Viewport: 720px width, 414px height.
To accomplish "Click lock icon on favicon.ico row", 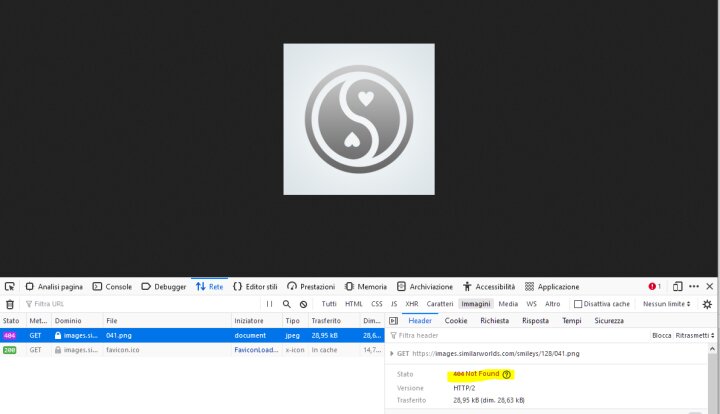I will pyautogui.click(x=58, y=350).
